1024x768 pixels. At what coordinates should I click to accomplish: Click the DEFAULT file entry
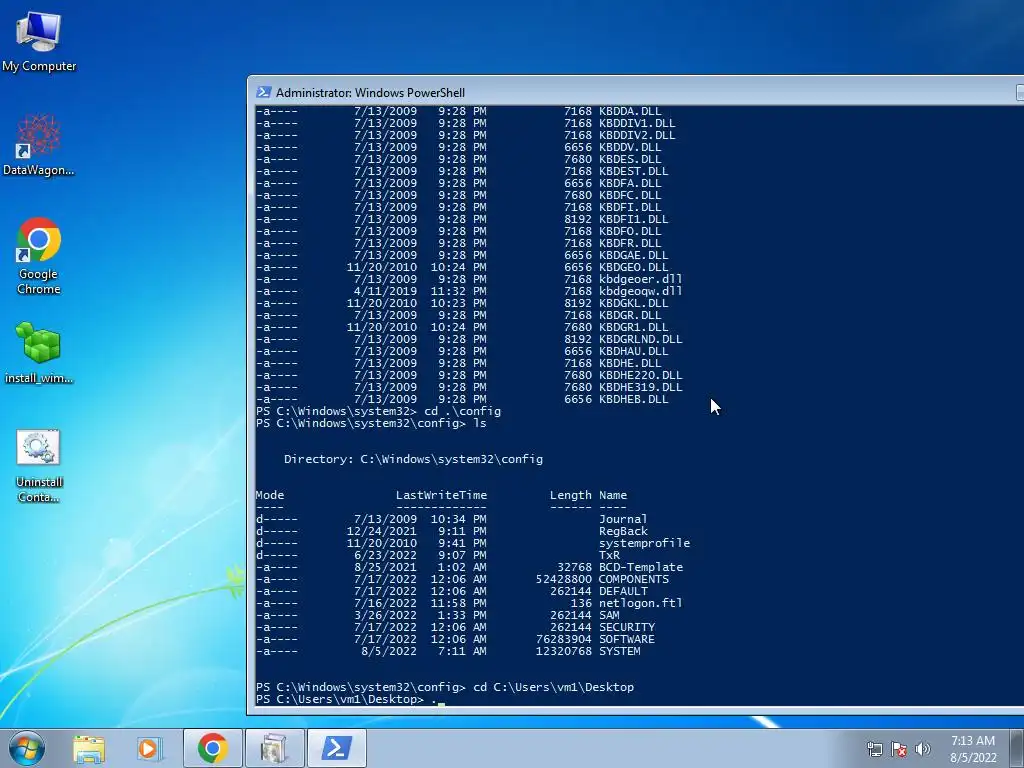[624, 591]
